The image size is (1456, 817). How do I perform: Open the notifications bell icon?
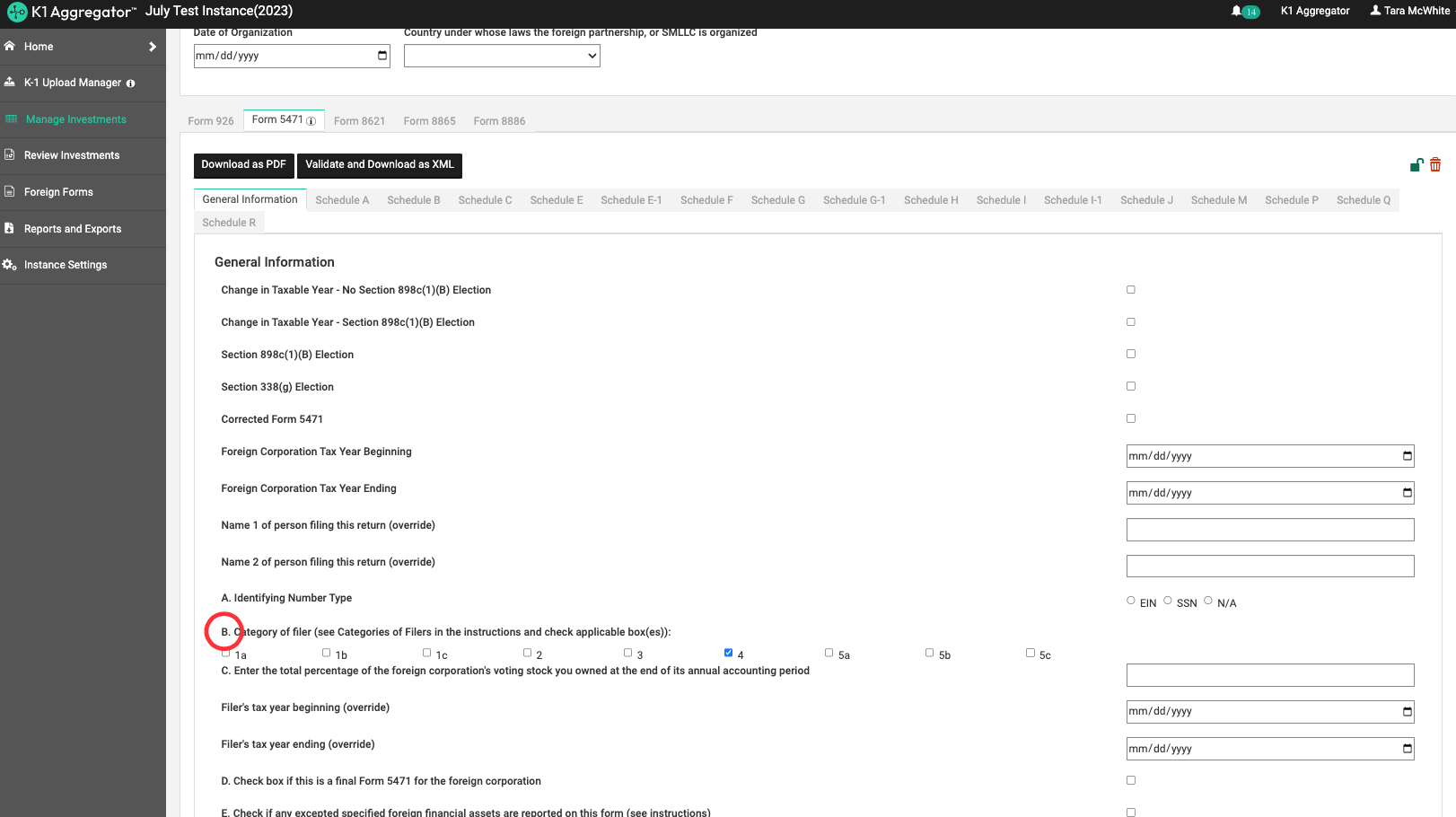1237,11
